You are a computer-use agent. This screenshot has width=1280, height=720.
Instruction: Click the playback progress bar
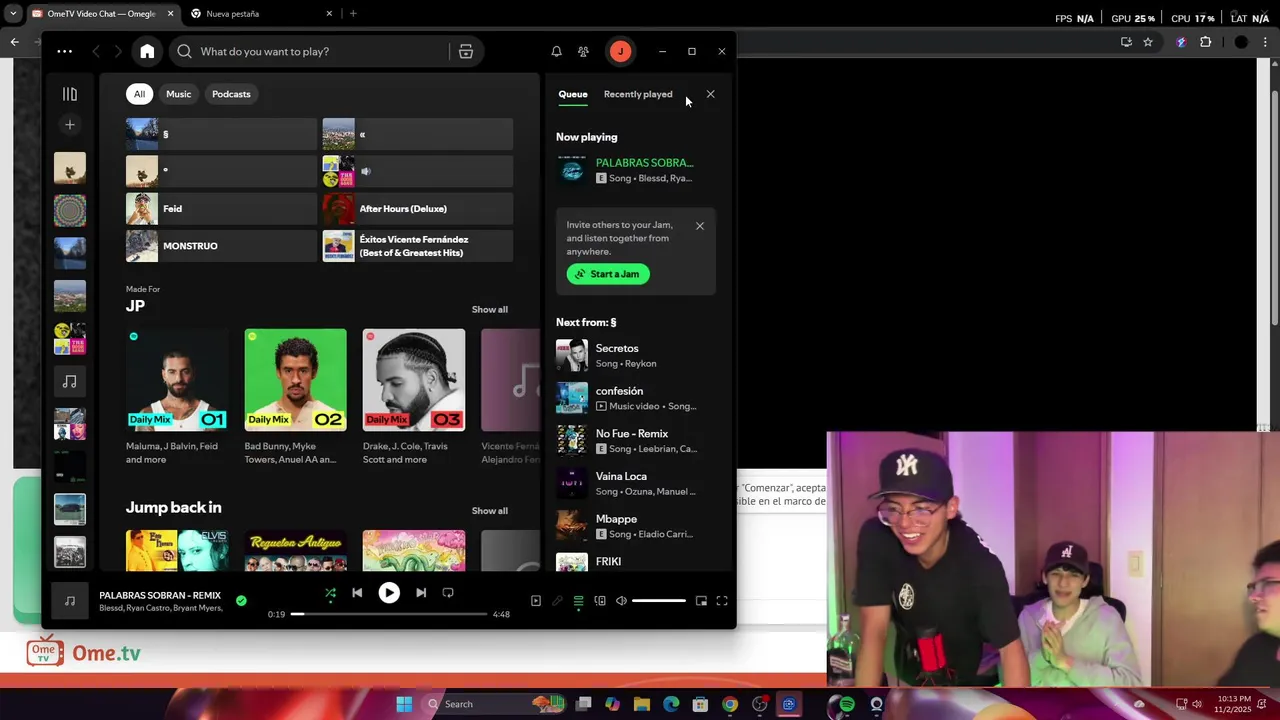point(389,614)
